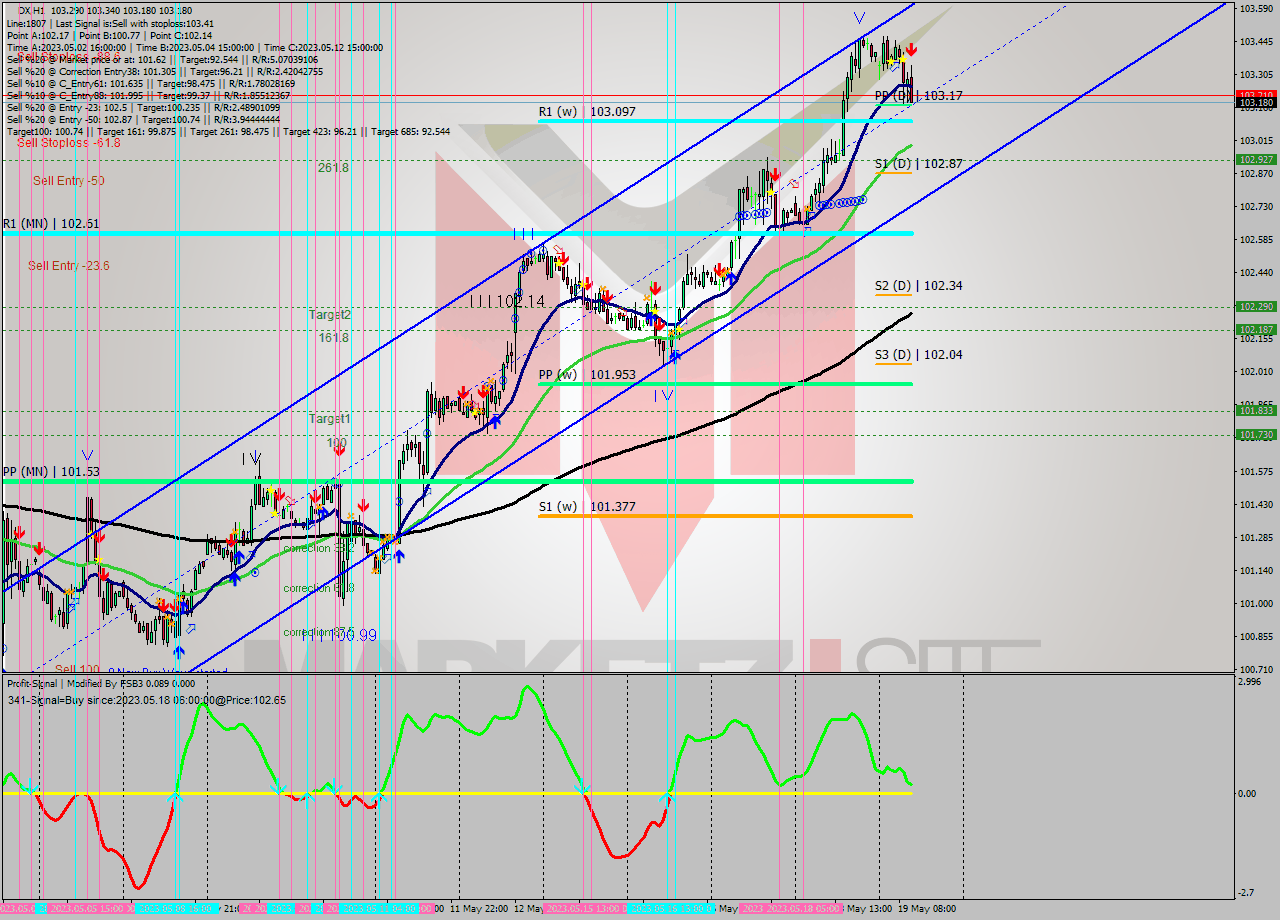The image size is (1280, 920).
Task: Select the 'Target2' label
Action: pyautogui.click(x=329, y=315)
